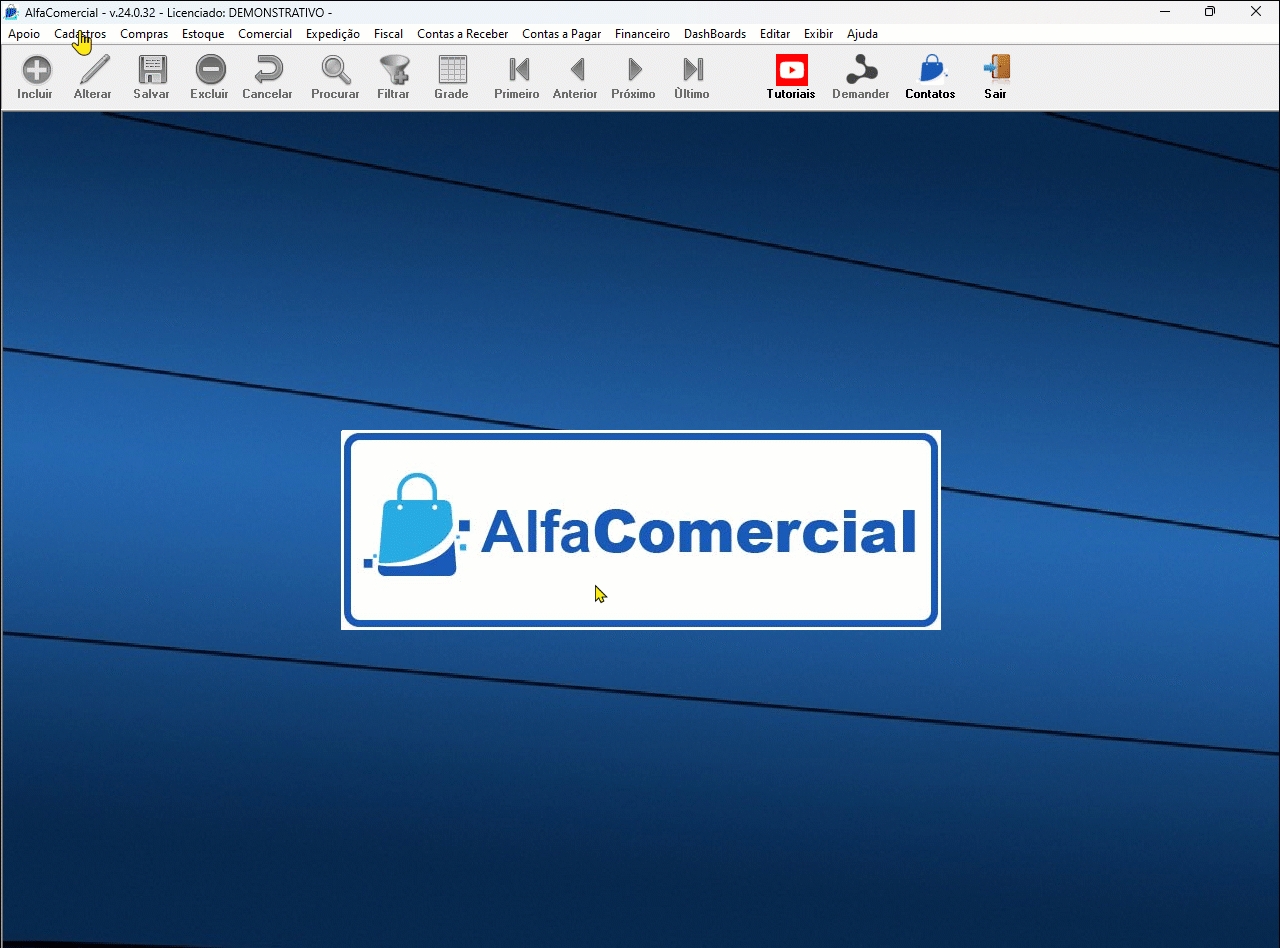Open the Cadastros menu
Image resolution: width=1280 pixels, height=948 pixels.
[80, 34]
